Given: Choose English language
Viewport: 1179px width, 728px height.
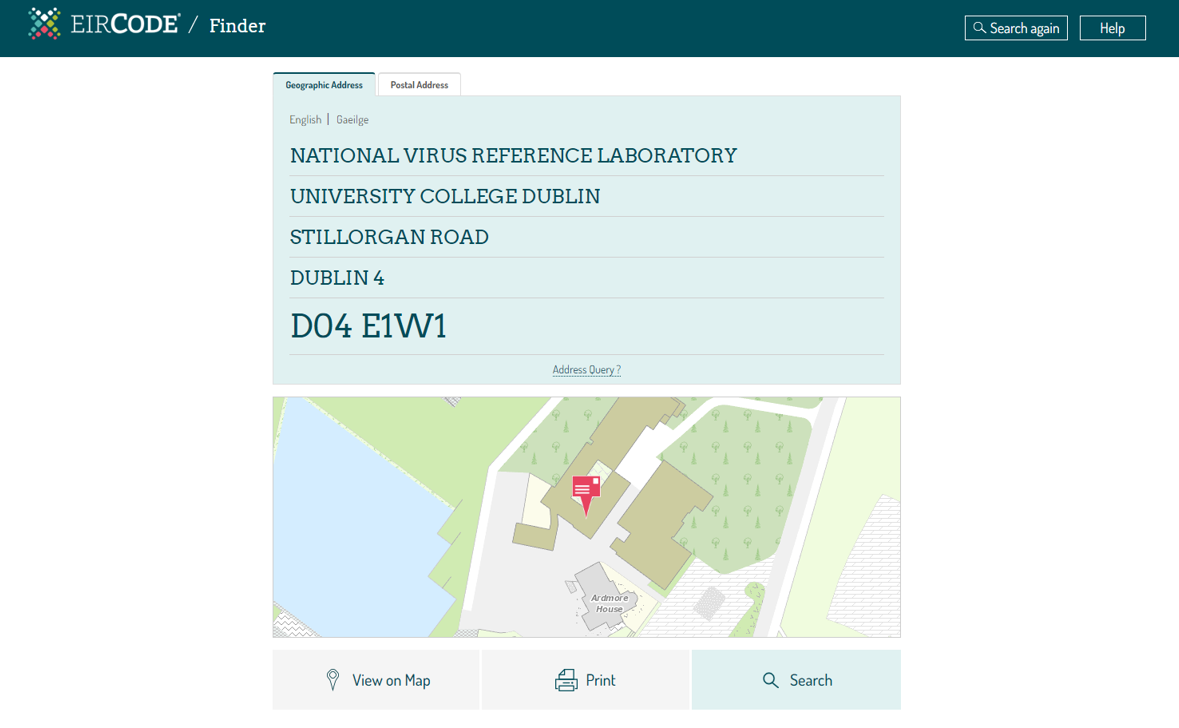Looking at the screenshot, I should [x=305, y=119].
